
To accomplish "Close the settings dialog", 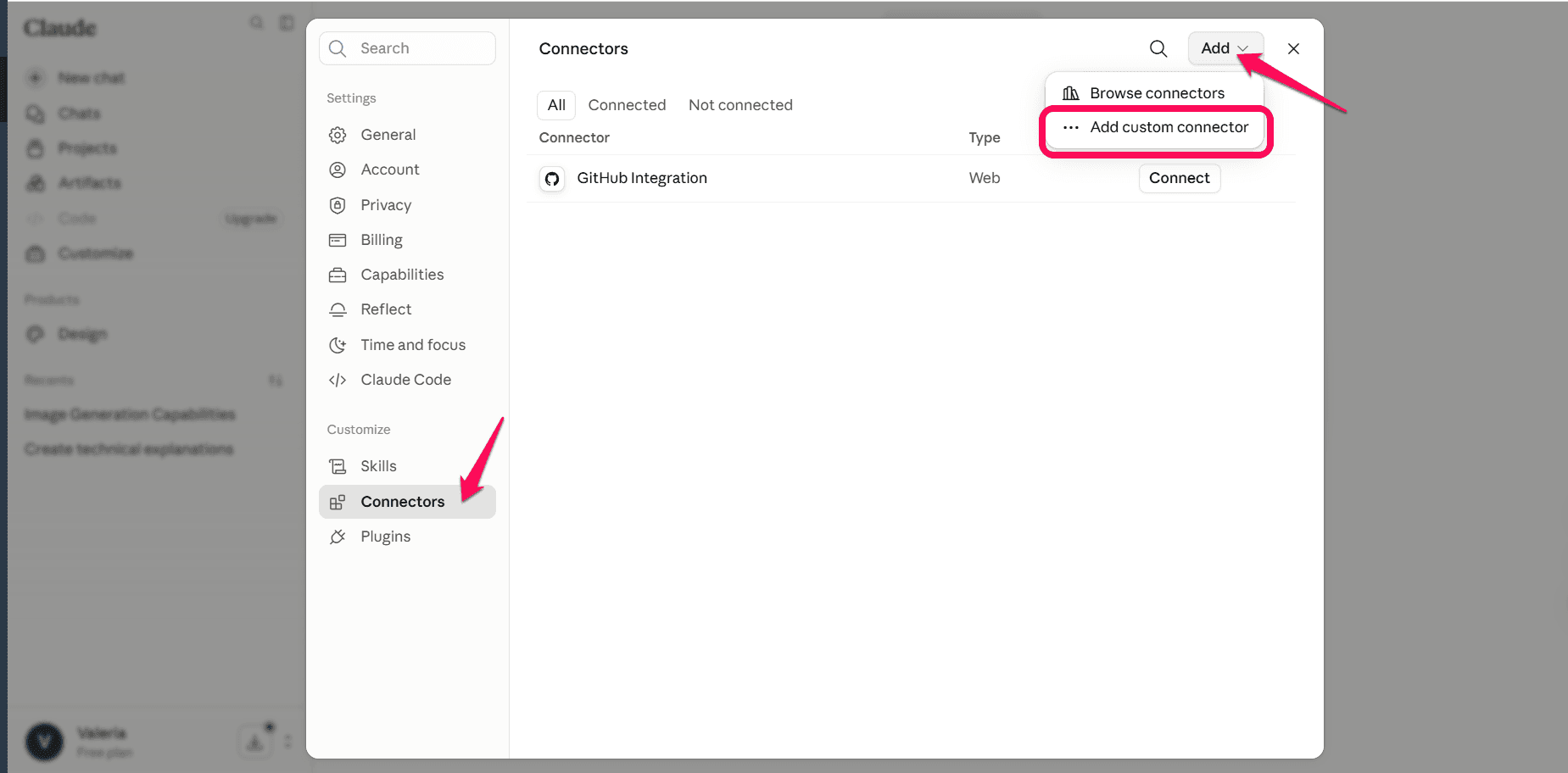I will pyautogui.click(x=1293, y=48).
